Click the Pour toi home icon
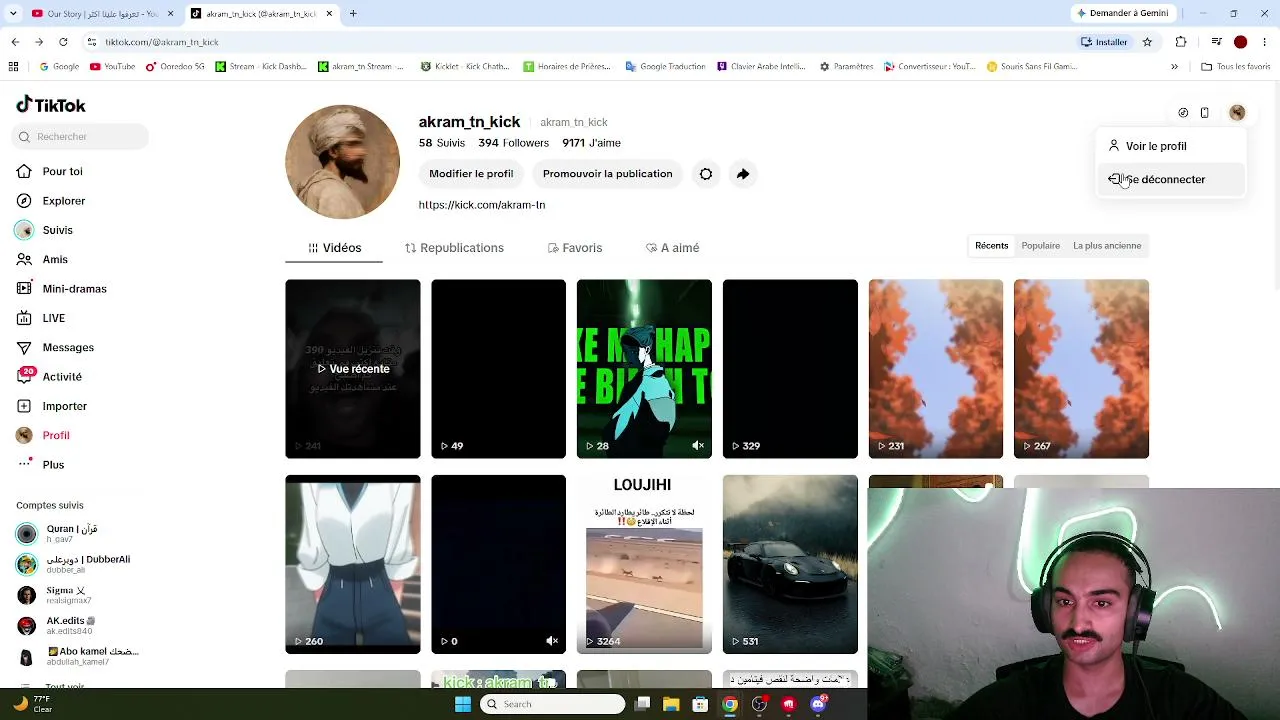This screenshot has height=720, width=1280. pos(24,171)
